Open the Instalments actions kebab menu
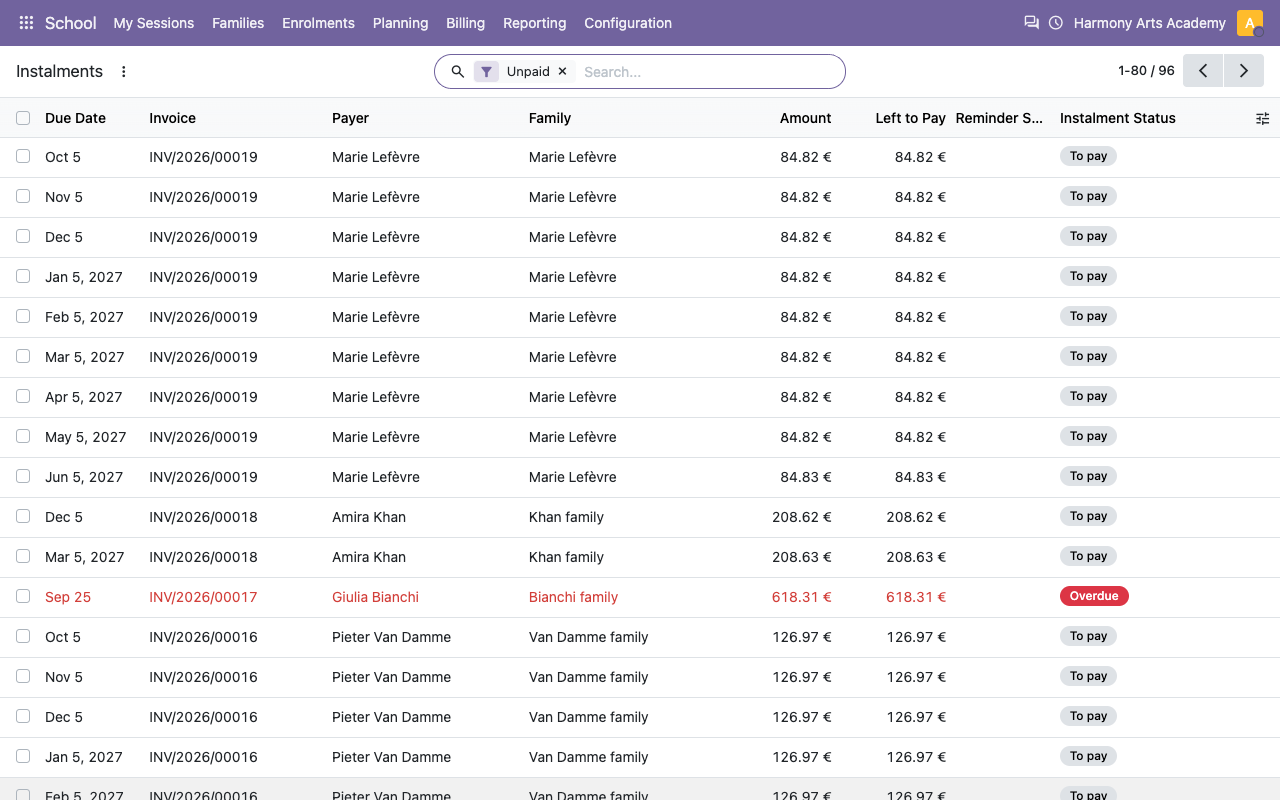This screenshot has width=1280, height=800. point(124,72)
